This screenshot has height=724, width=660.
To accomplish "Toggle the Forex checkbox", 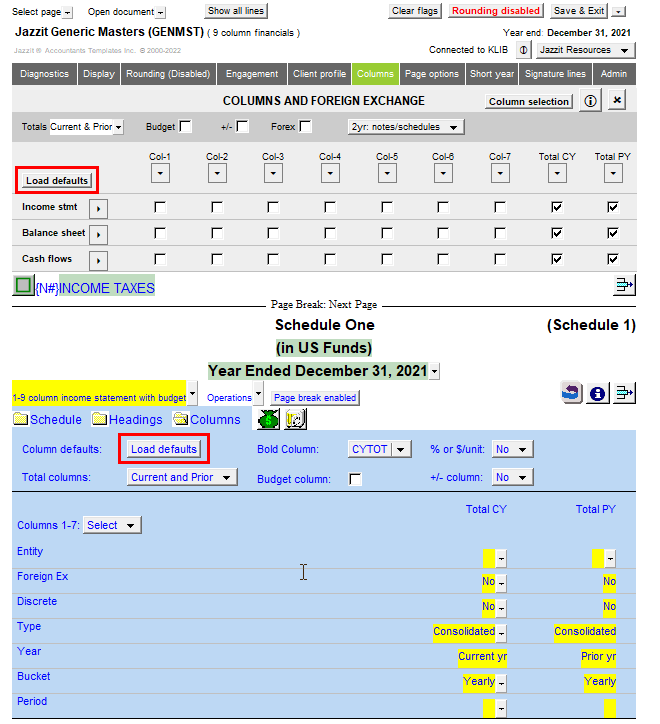I will click(x=305, y=126).
